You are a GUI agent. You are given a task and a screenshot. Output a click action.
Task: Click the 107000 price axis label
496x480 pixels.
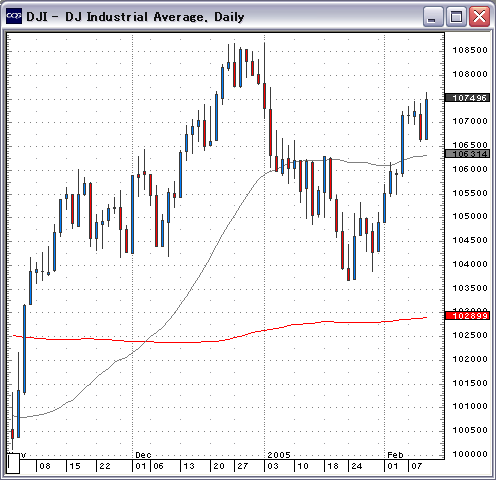point(470,121)
